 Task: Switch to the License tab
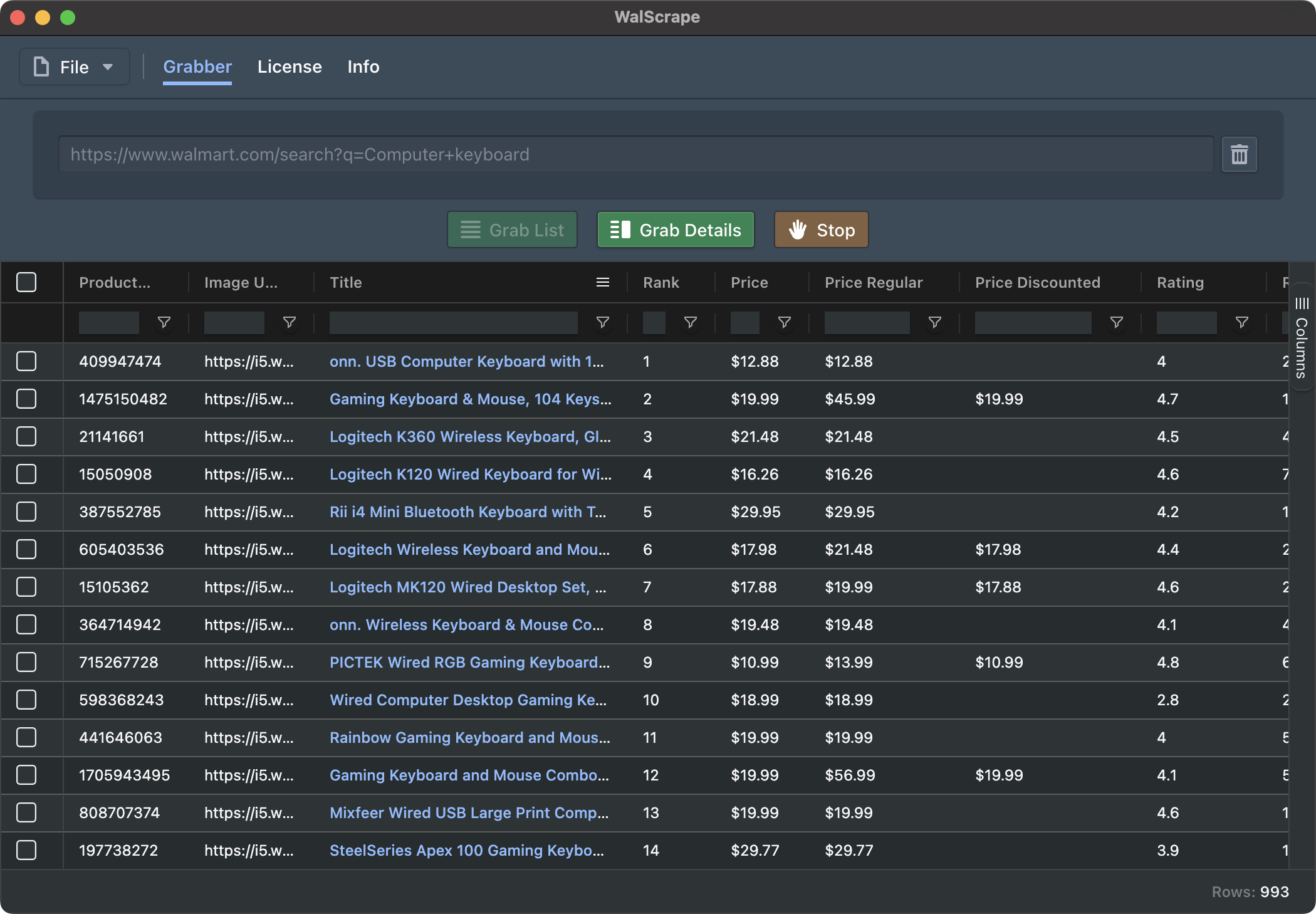tap(290, 67)
